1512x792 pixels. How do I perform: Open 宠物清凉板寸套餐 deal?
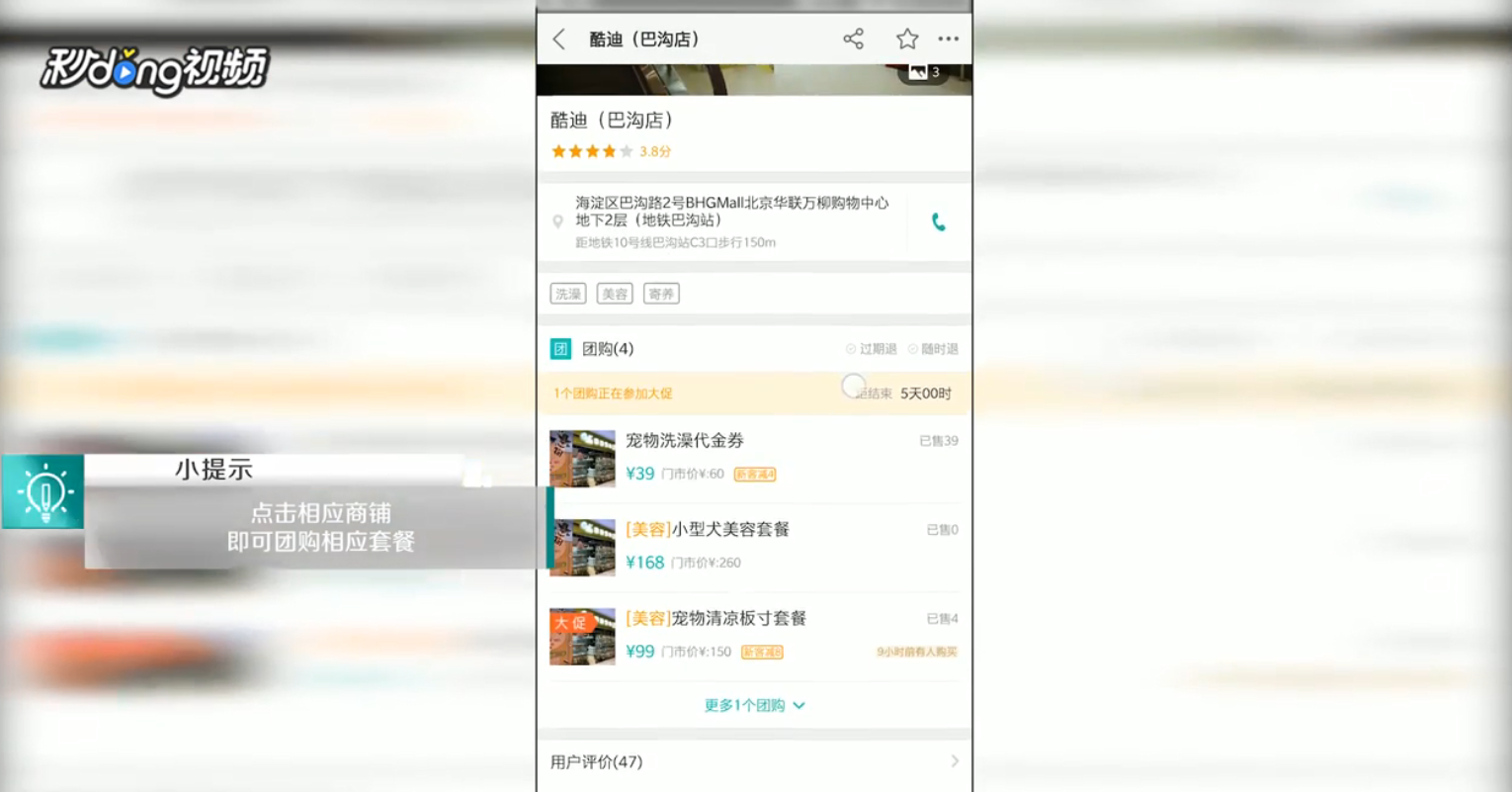point(754,636)
